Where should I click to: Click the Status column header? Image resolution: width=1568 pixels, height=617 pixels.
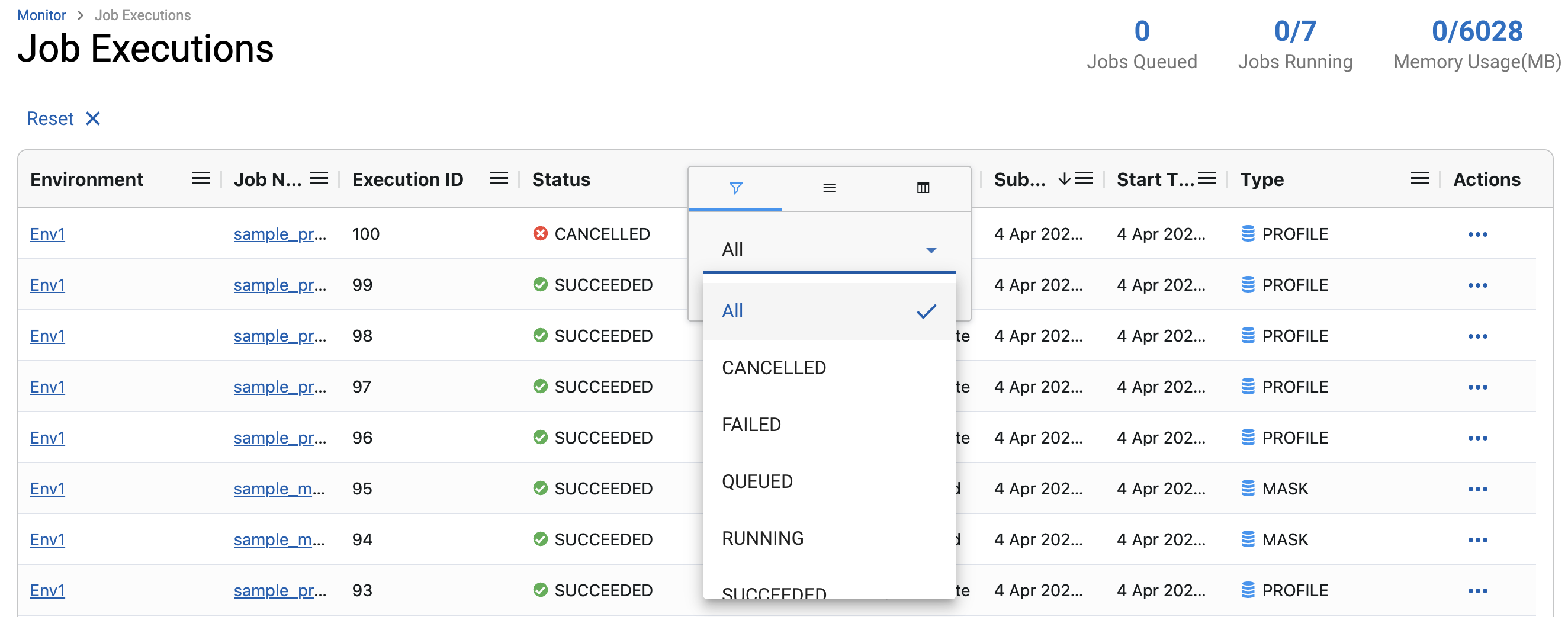click(x=561, y=179)
